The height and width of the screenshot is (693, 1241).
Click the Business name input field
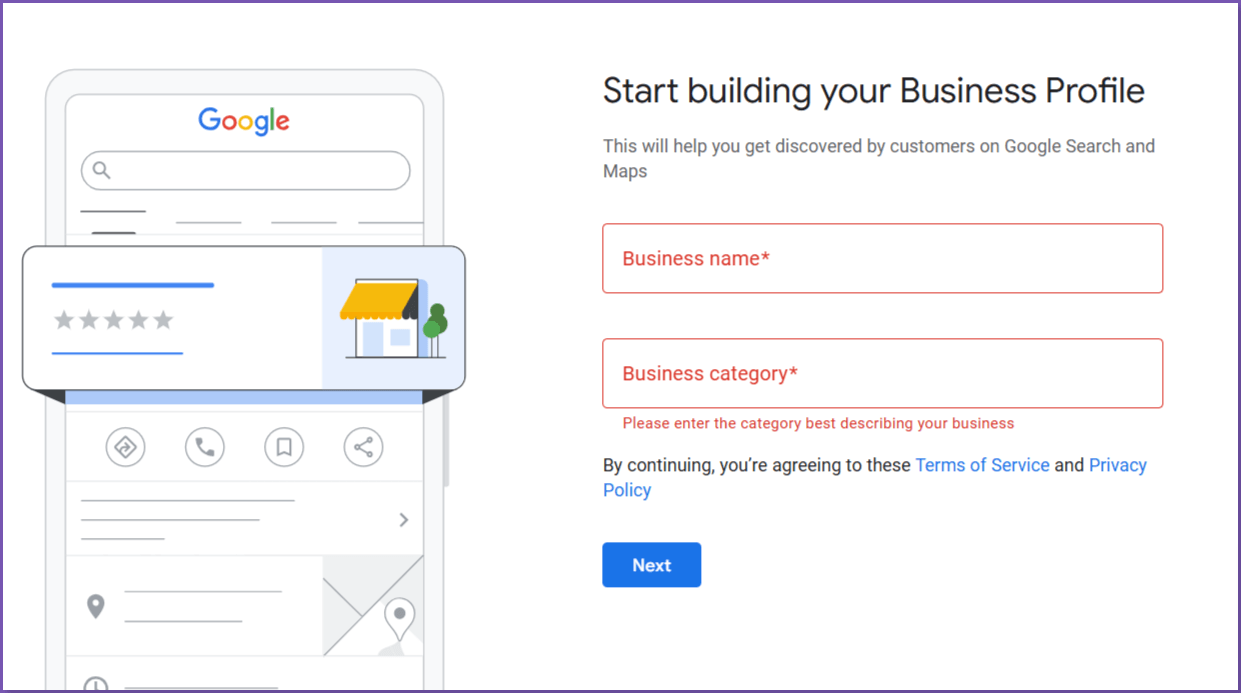882,258
